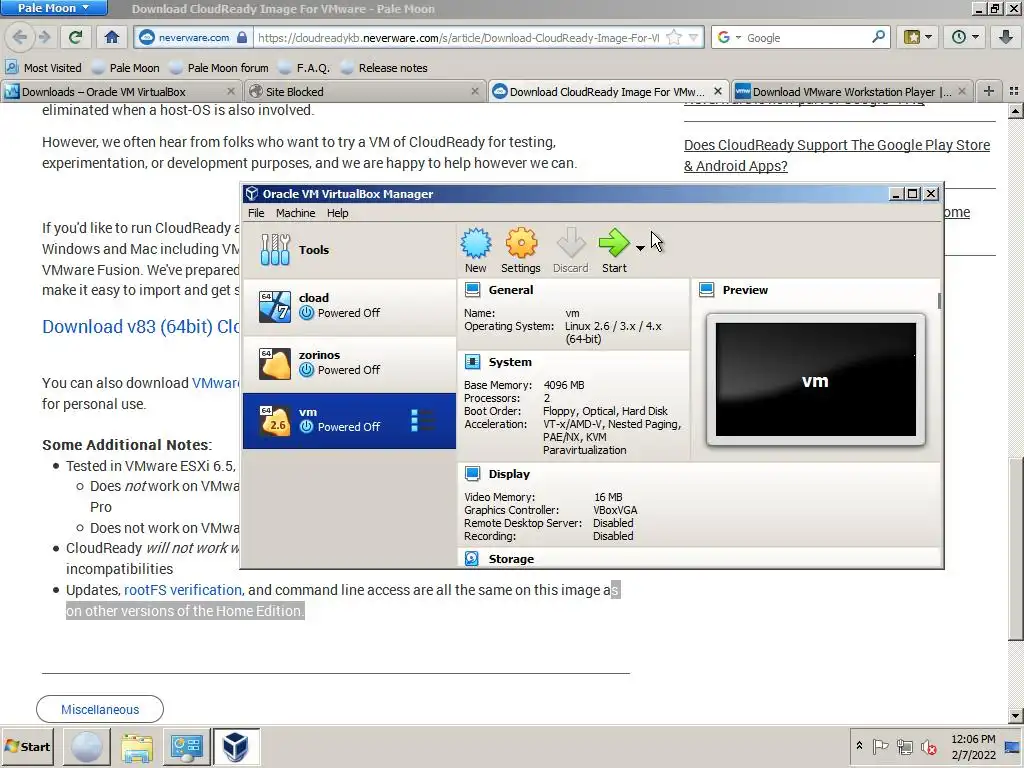Open the Action Center flag icon
Viewport: 1024px width, 768px height.
pos(880,746)
